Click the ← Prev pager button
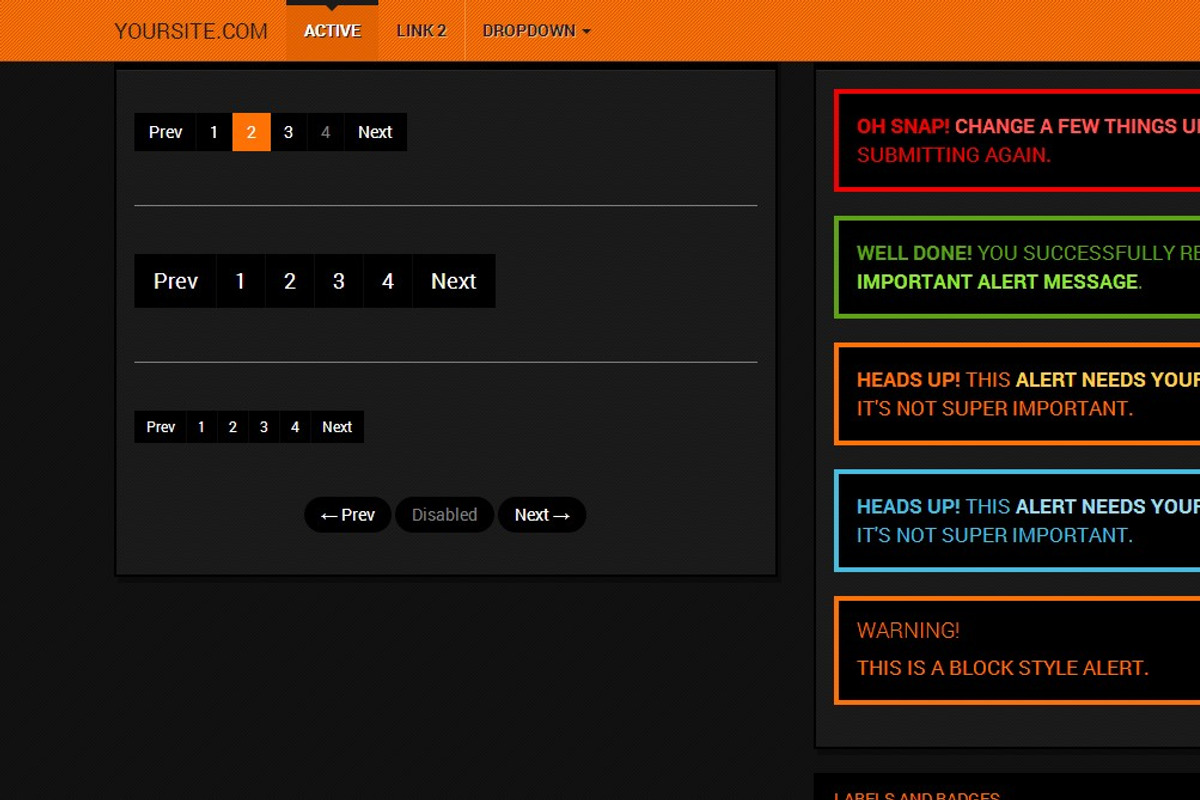Screen dimensions: 1200x800 click(347, 515)
